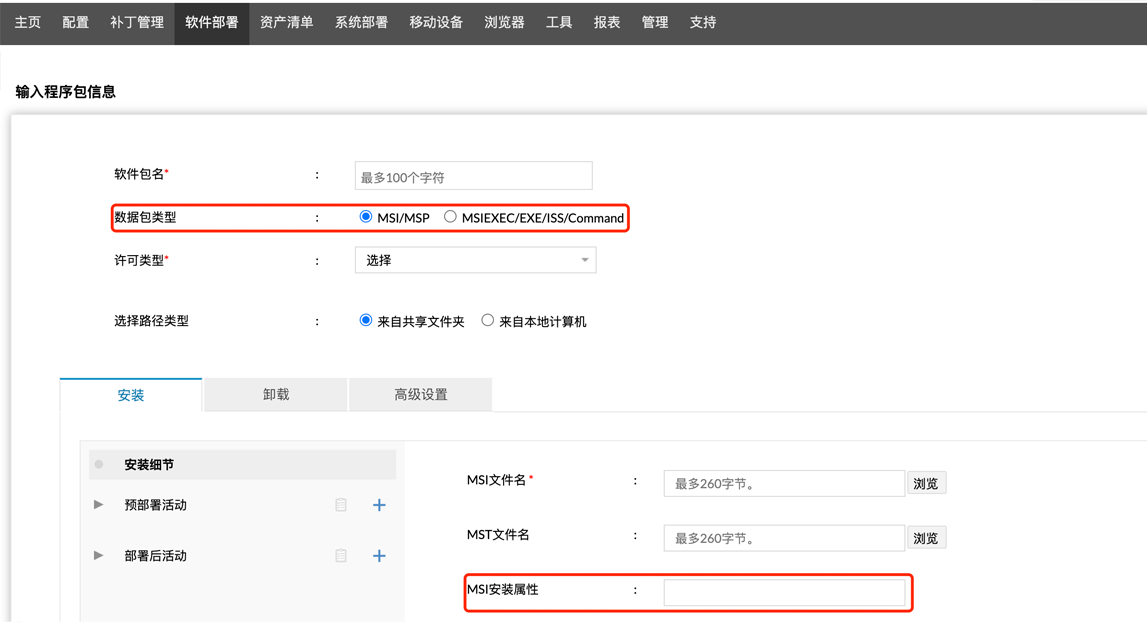Screen dimensions: 1147x622
Task: Choose the MSIEXEC/EXE/ISS/Command radio option
Action: pos(450,217)
